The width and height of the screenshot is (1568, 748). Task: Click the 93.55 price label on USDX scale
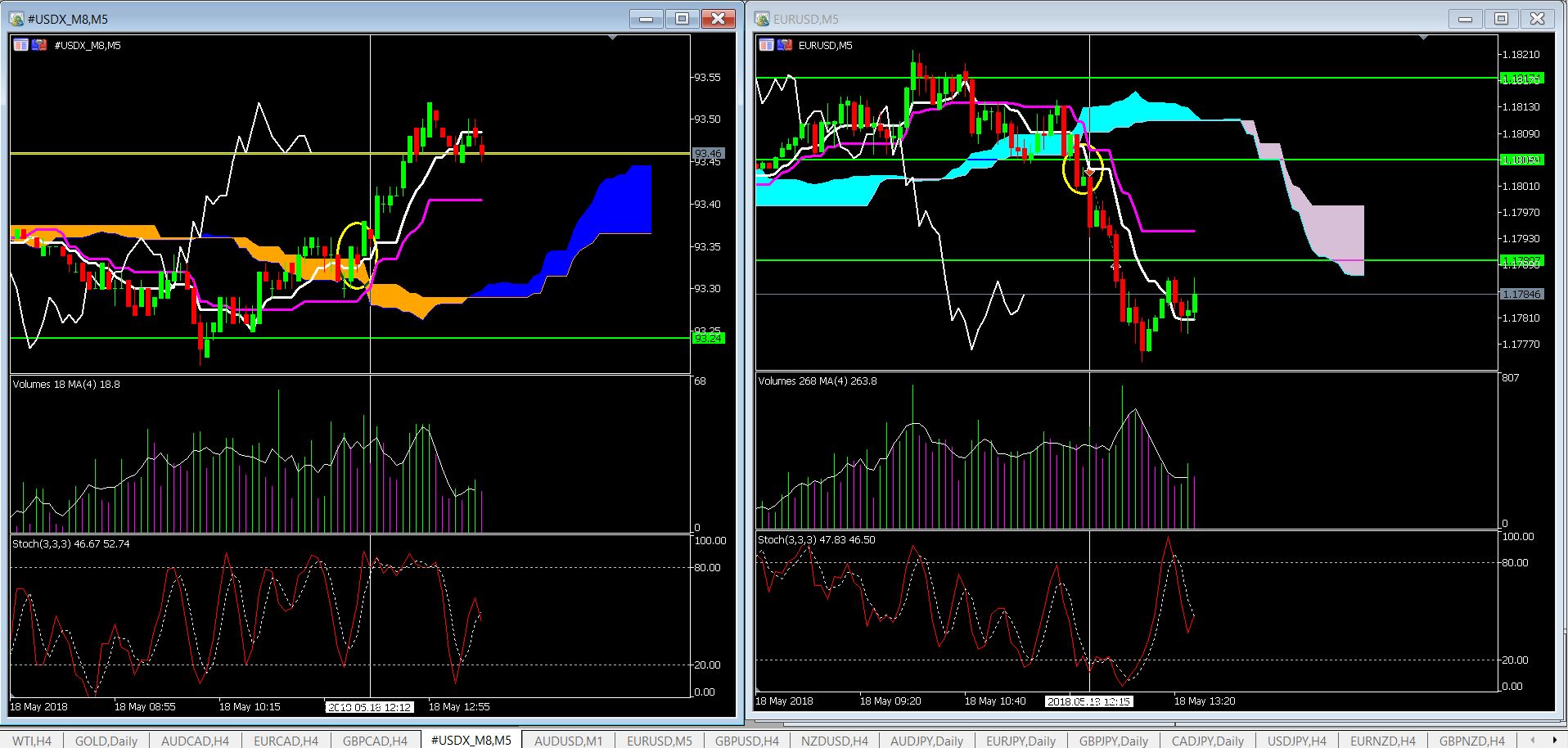(x=707, y=78)
